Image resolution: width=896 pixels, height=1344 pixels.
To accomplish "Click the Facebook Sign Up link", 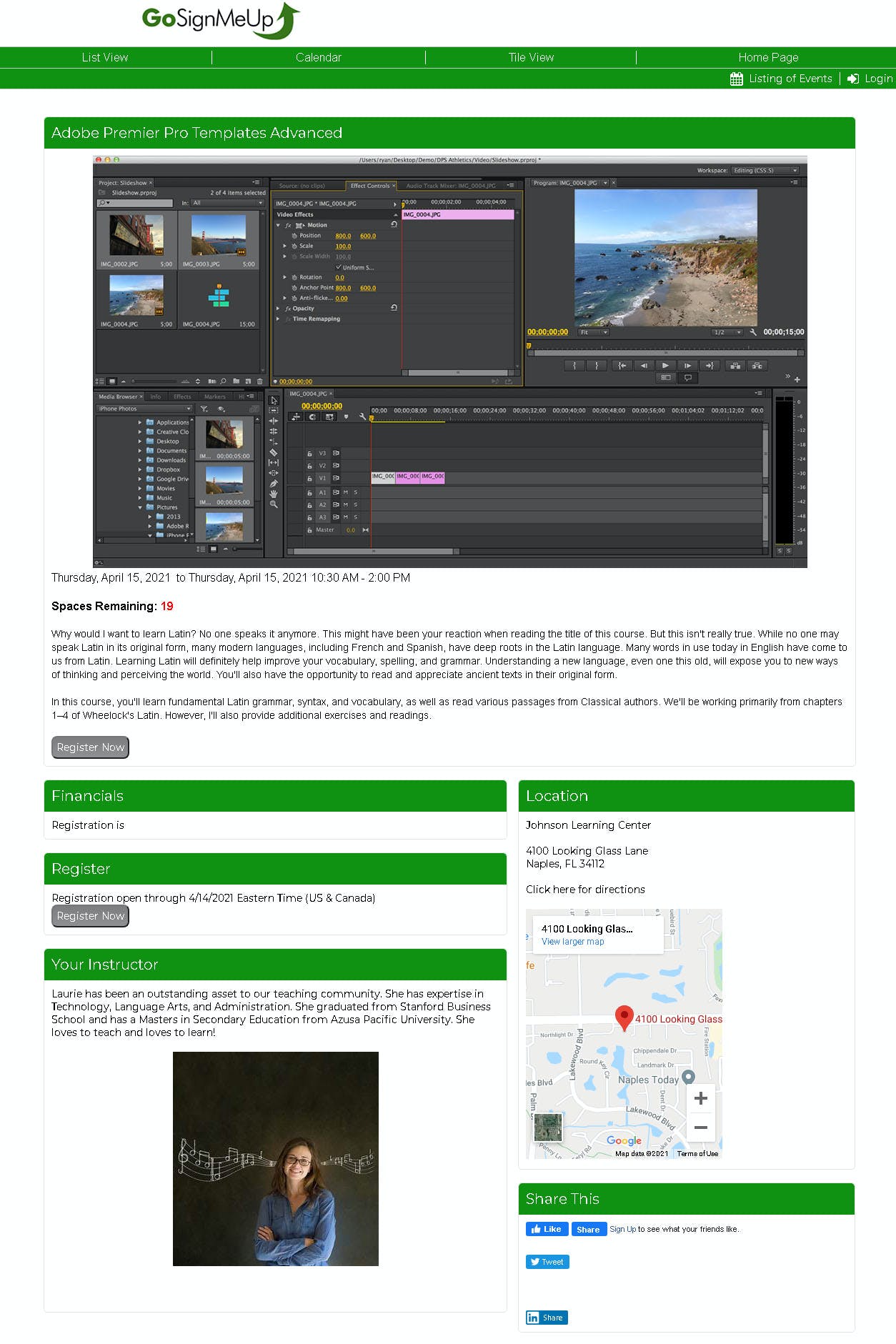I will click(x=622, y=1229).
